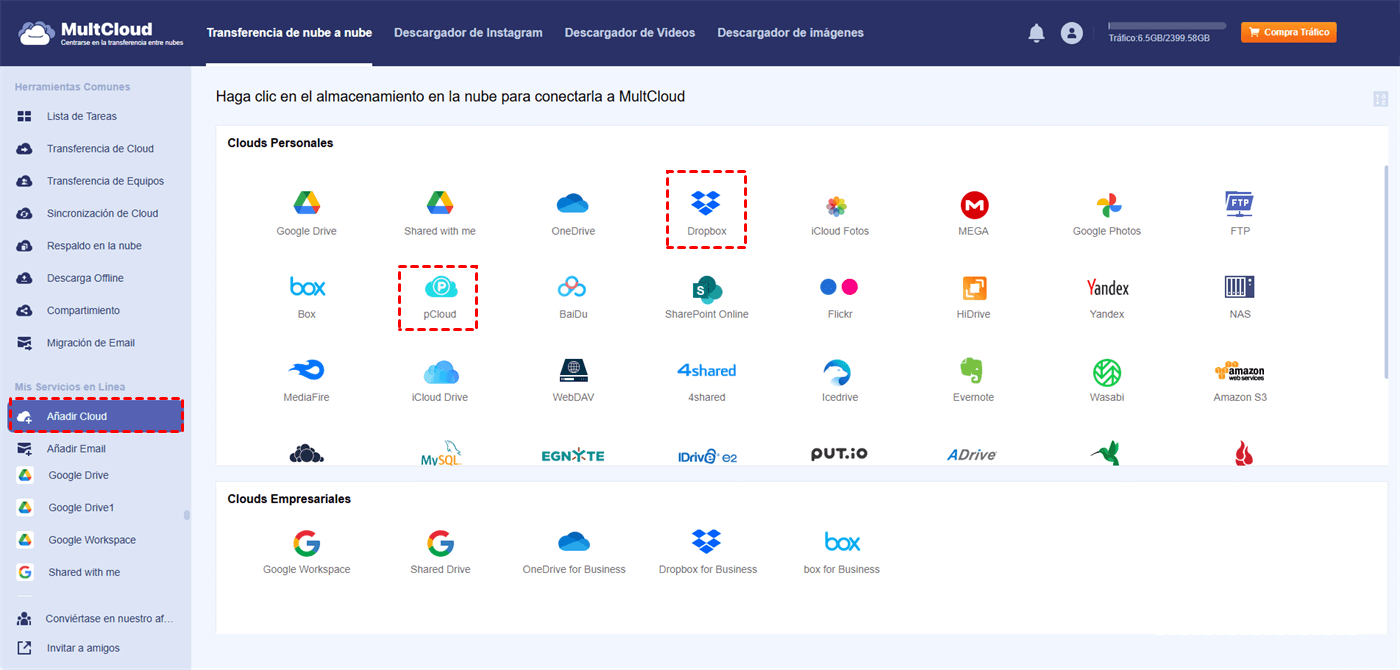Viewport: 1400px width, 670px height.
Task: Open Sincronización de Cloud tool
Action: 95,213
